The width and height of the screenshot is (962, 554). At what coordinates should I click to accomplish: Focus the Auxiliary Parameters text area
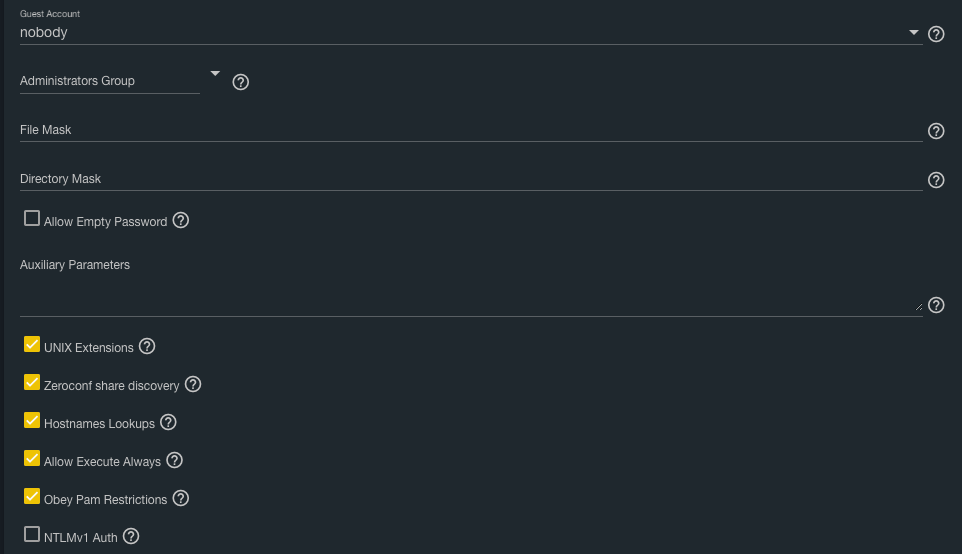(470, 295)
